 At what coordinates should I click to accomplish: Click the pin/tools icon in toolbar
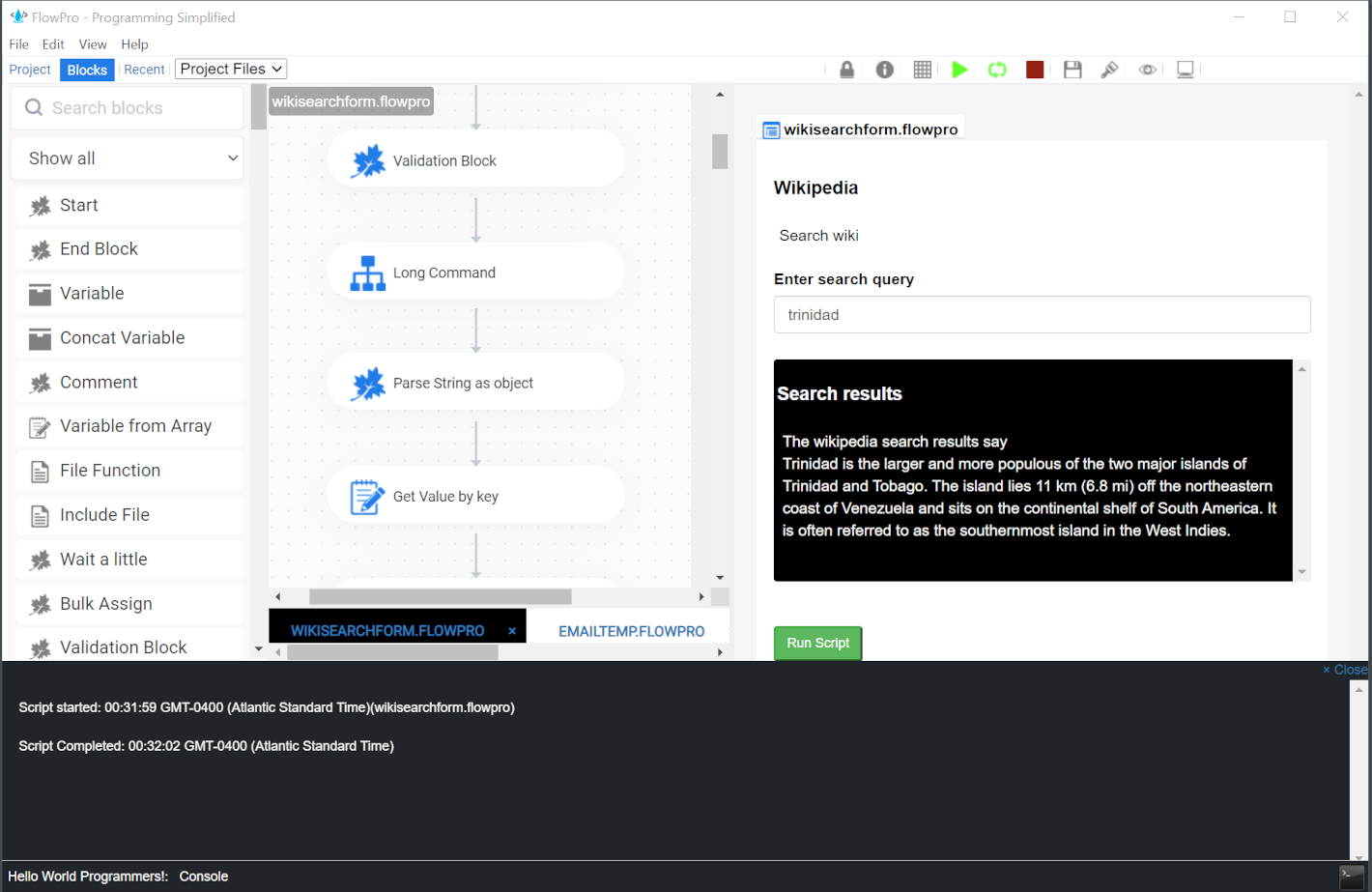(1109, 70)
